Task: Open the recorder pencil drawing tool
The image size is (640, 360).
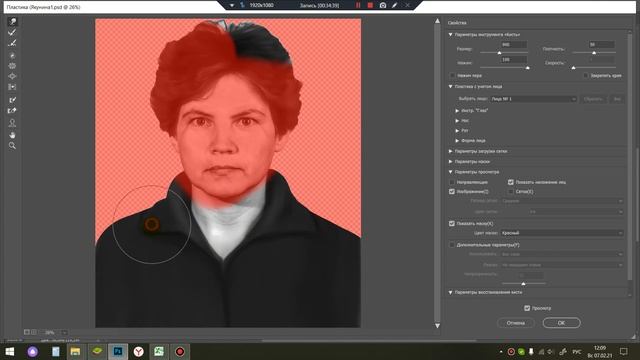Action: (x=394, y=5)
